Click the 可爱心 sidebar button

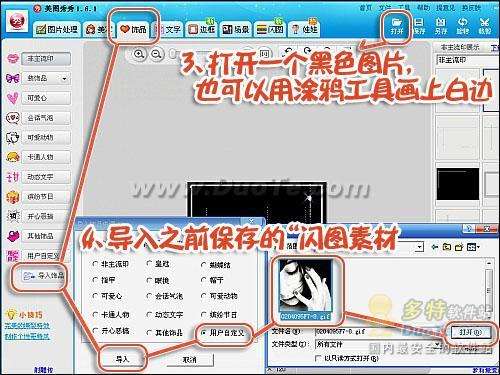(46, 98)
